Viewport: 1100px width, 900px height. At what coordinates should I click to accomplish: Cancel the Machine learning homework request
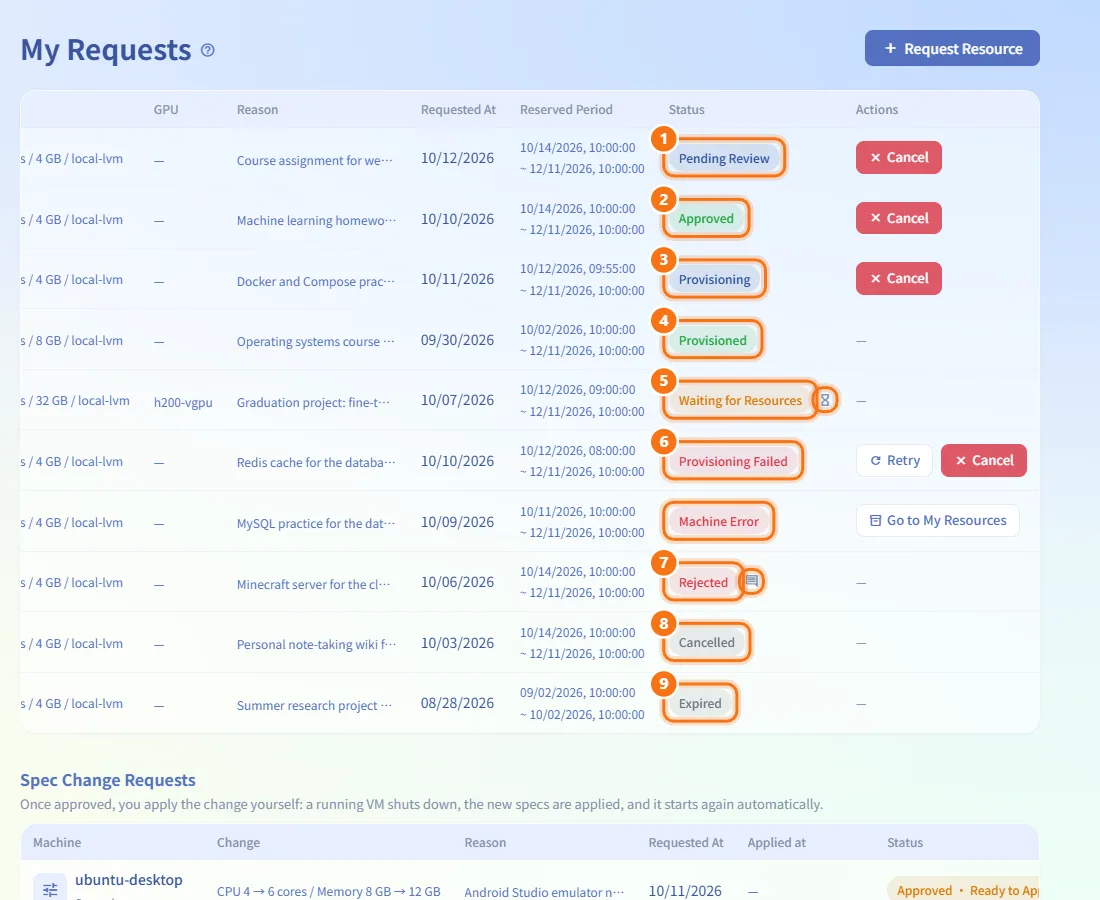click(899, 218)
